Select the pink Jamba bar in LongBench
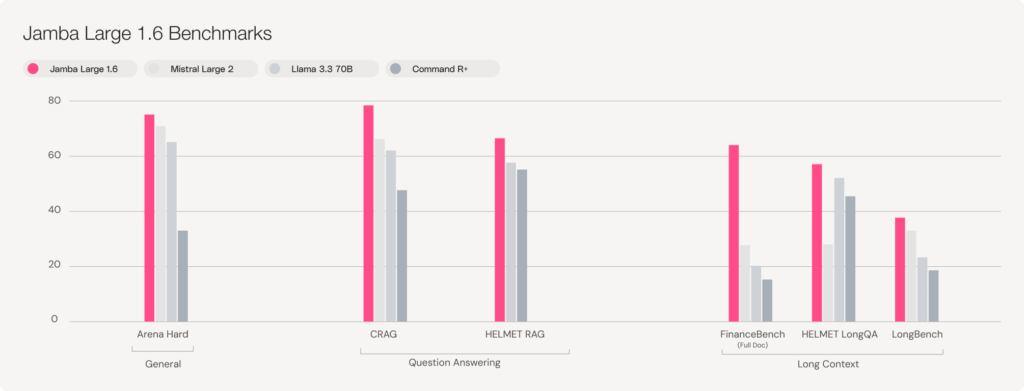This screenshot has height=391, width=1024. (x=900, y=270)
